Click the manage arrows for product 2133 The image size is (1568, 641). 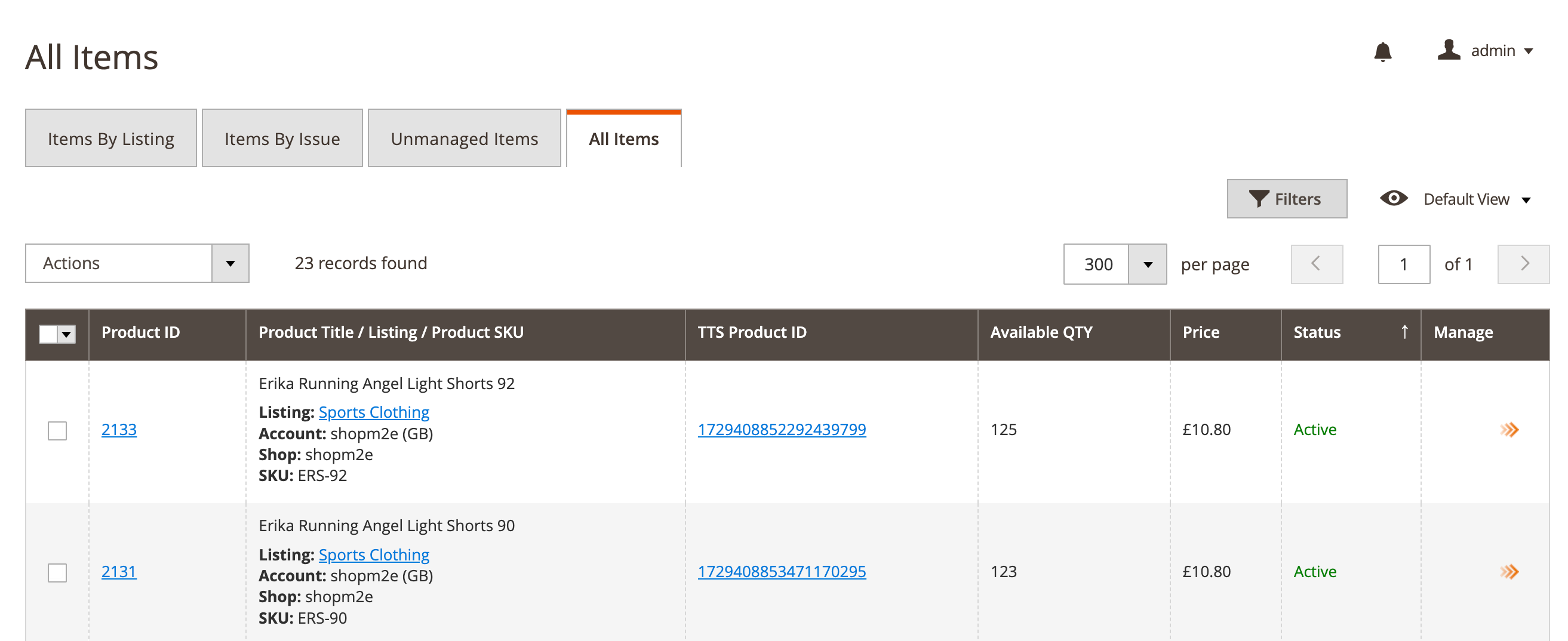(x=1509, y=430)
